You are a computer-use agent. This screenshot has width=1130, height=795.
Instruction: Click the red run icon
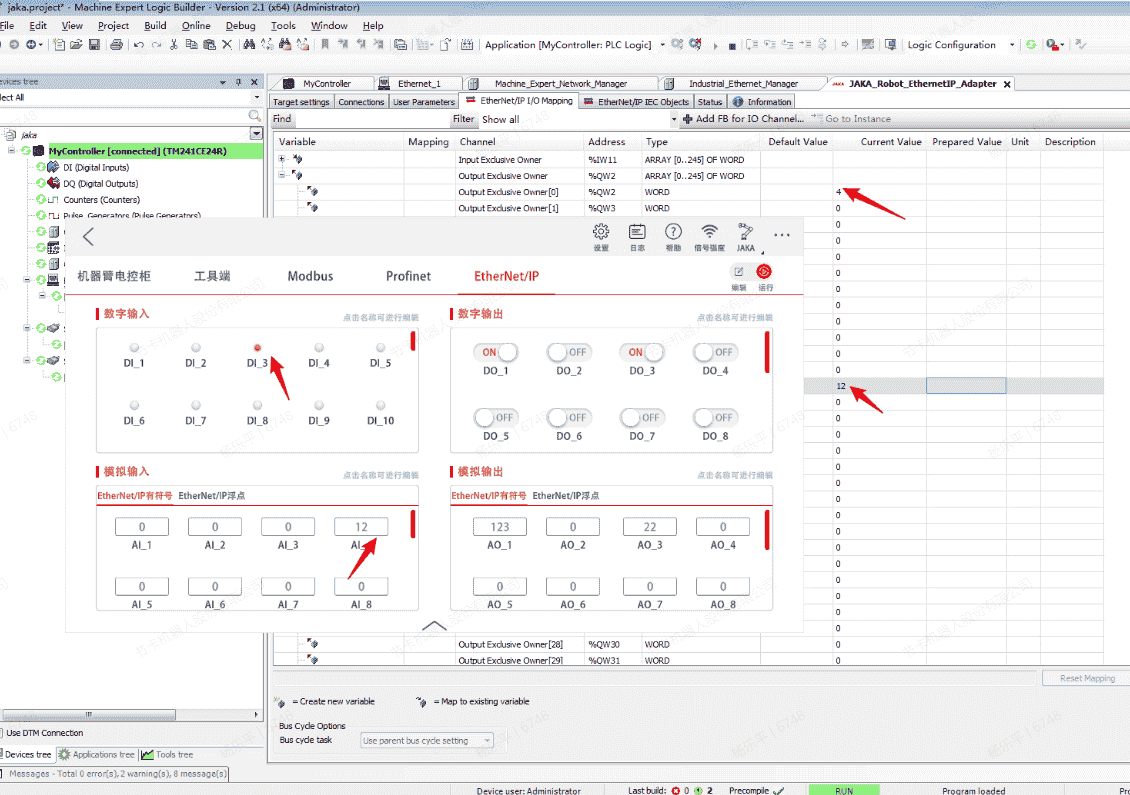pos(765,272)
